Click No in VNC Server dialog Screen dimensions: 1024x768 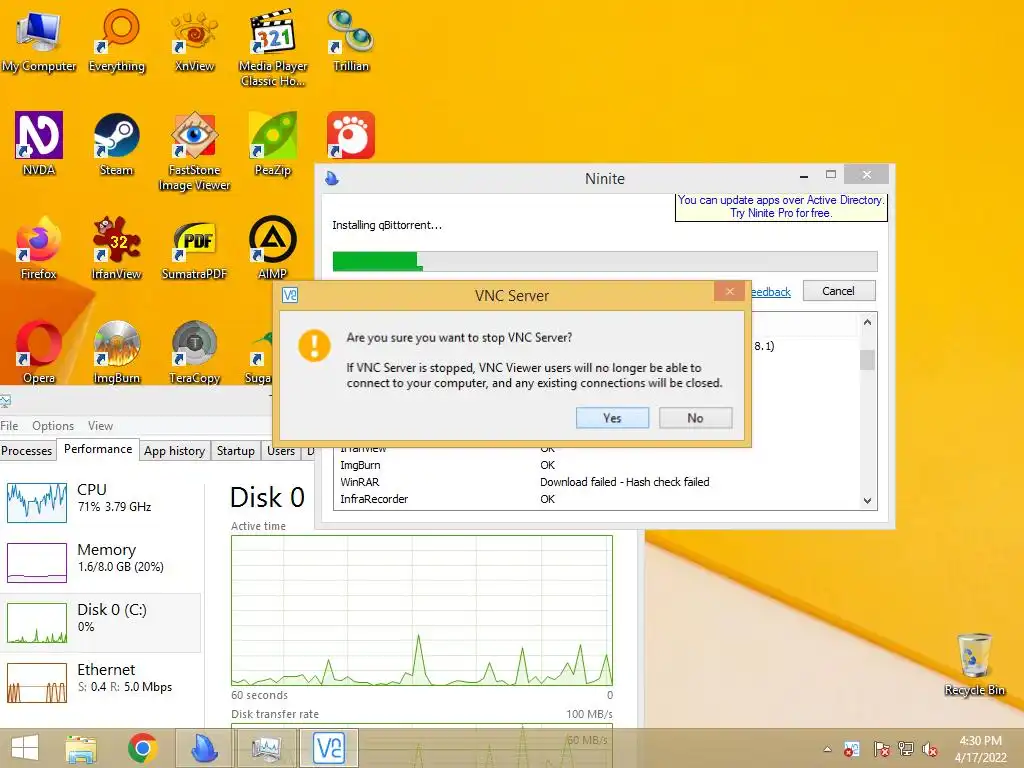[696, 418]
